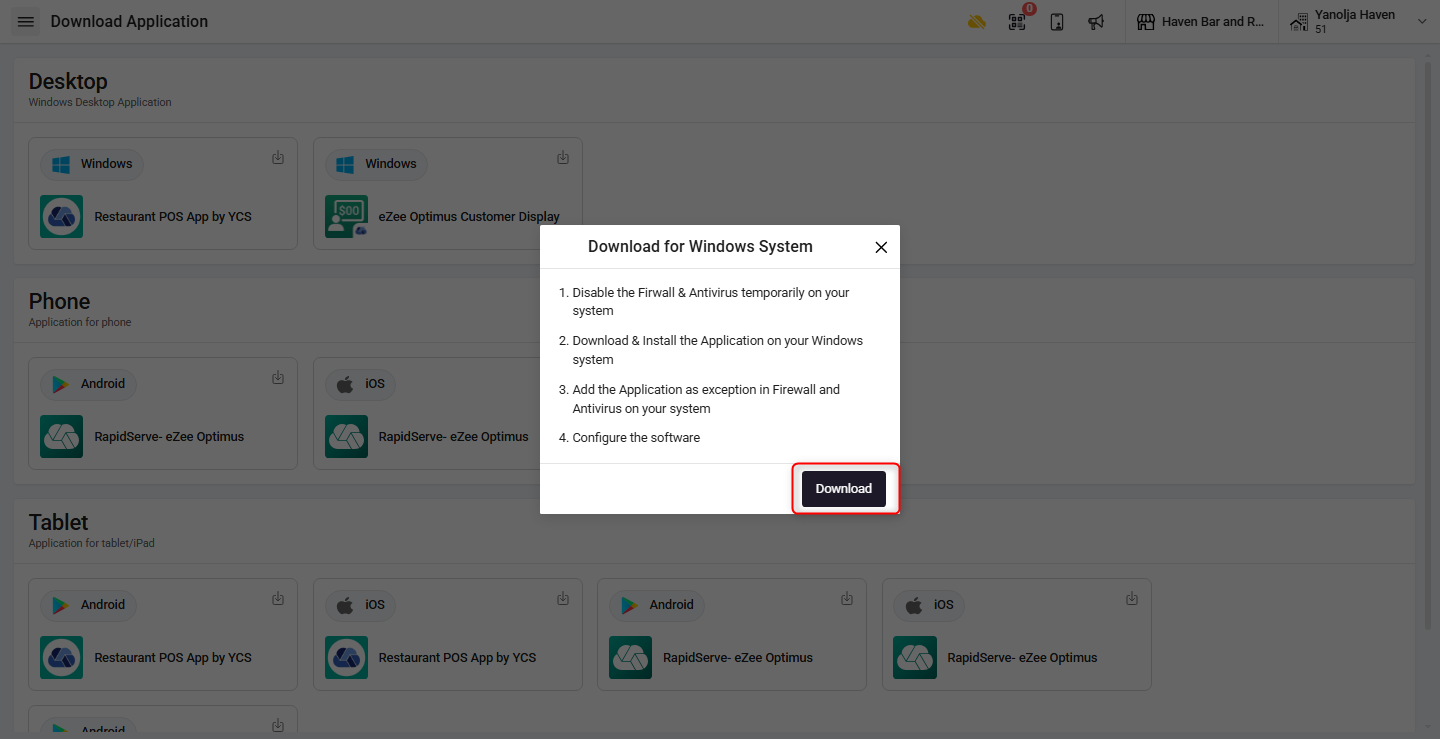Click the Windows chip on Restaurant POS App card

click(92, 164)
